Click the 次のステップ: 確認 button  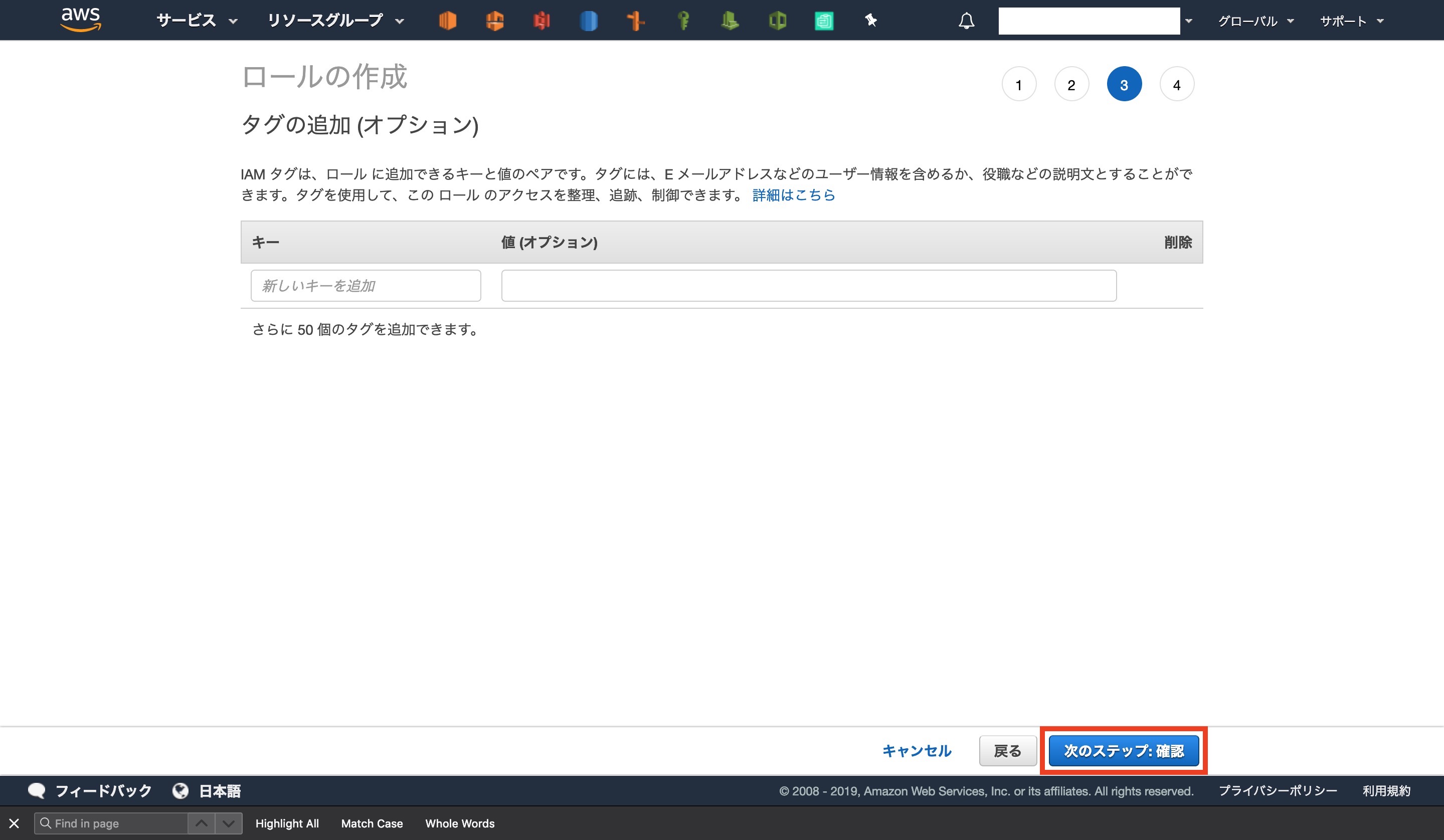[x=1123, y=751]
